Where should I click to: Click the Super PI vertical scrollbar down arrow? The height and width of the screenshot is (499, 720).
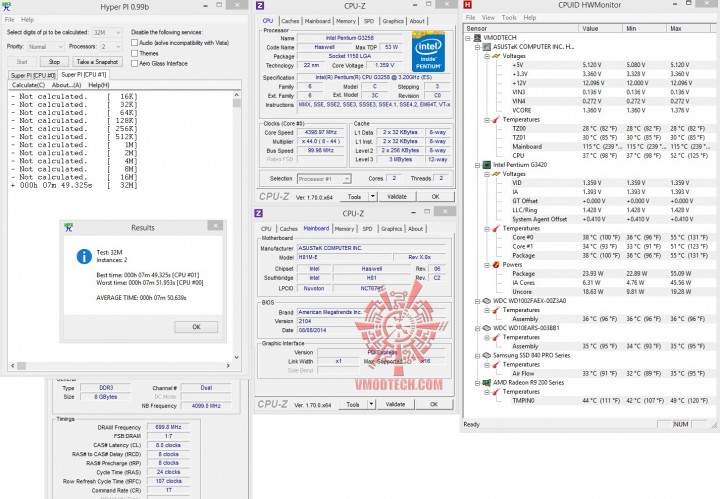(236, 357)
